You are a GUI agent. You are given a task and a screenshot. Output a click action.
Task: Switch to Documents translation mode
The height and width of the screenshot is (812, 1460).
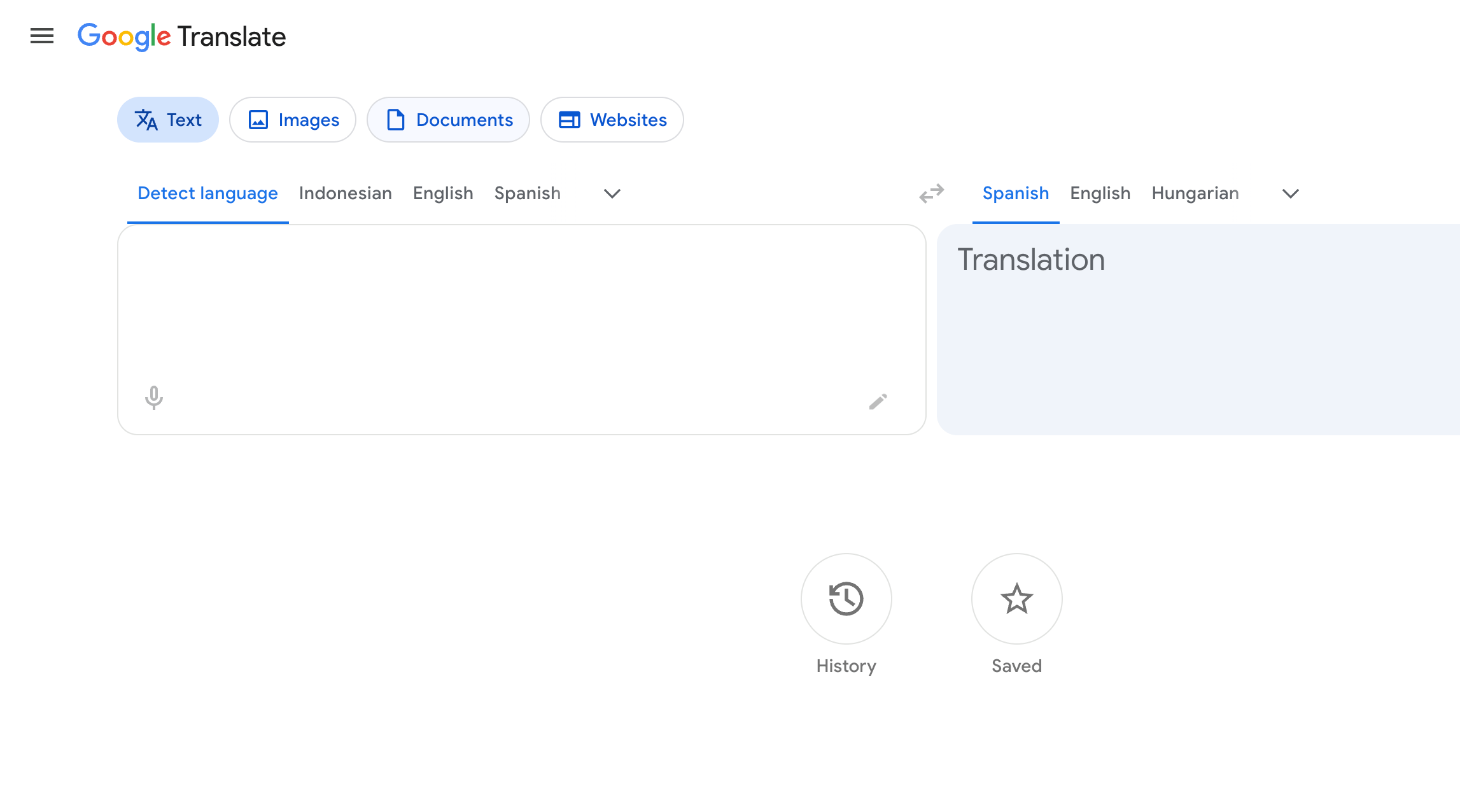(x=448, y=119)
